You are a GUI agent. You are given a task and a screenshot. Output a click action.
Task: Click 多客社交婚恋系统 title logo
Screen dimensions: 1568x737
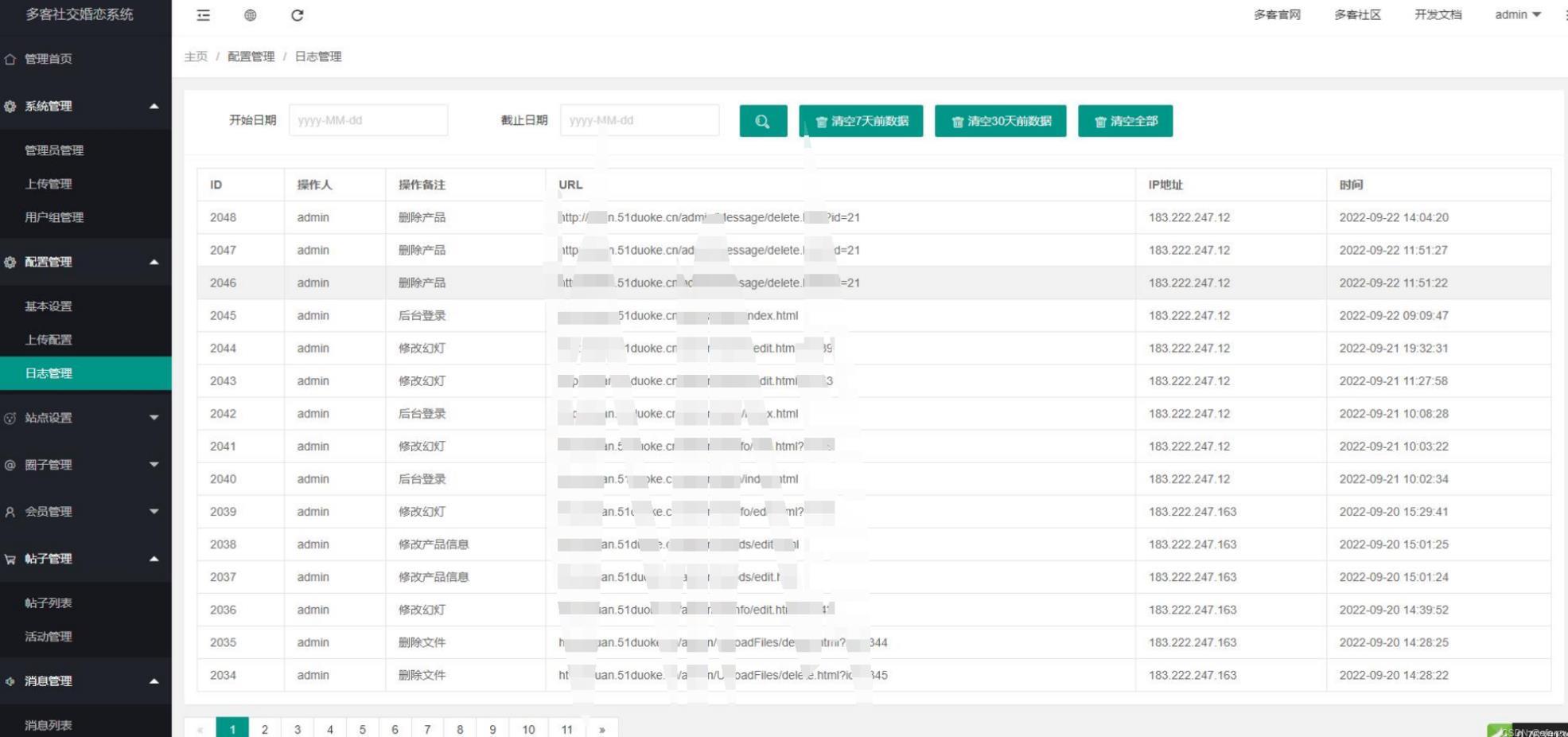[80, 14]
